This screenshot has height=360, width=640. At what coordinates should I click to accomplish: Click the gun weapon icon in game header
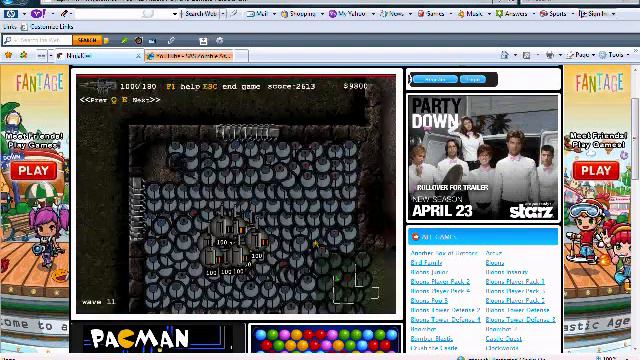pos(98,86)
